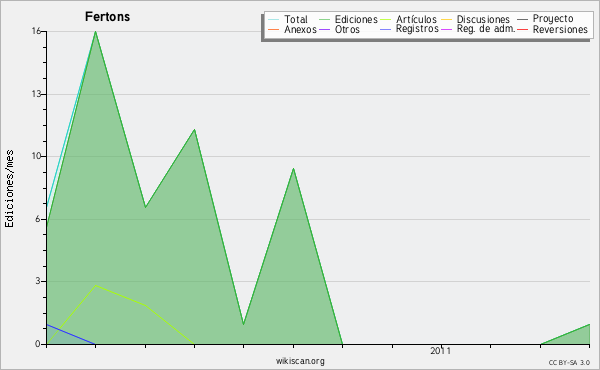600x370 pixels.
Task: Select the Reg. de adm. legend label
Action: [x=486, y=29]
